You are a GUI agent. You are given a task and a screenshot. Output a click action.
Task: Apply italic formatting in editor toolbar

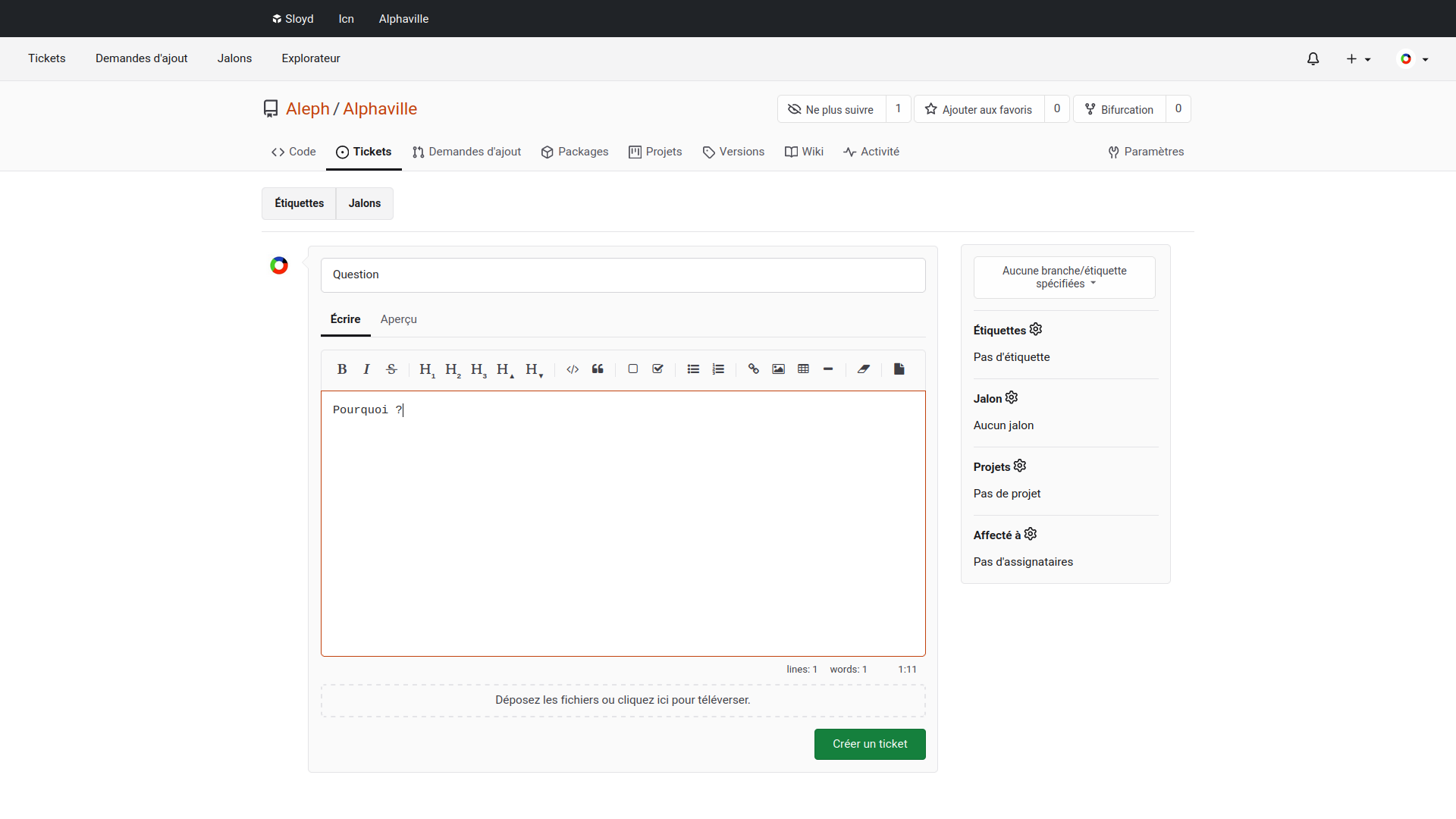pyautogui.click(x=366, y=369)
